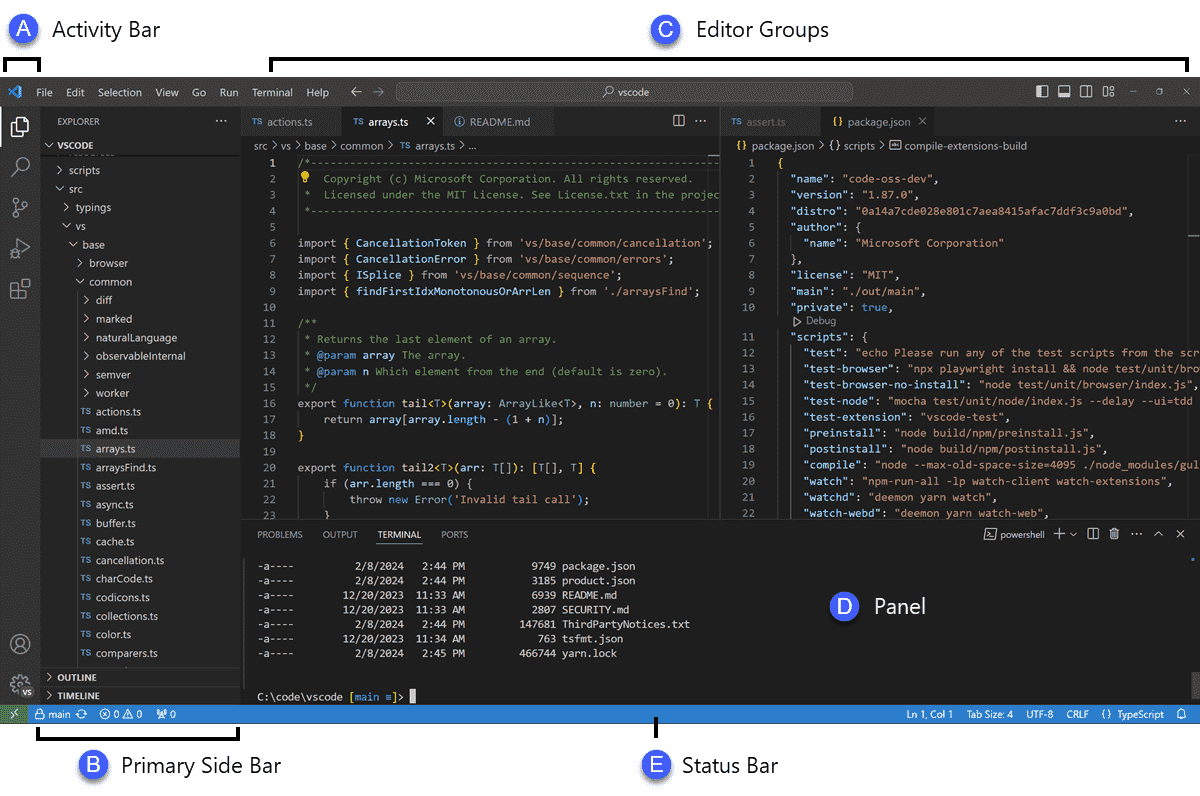The height and width of the screenshot is (796, 1200).
Task: Create a new terminal with plus icon
Action: click(1060, 534)
